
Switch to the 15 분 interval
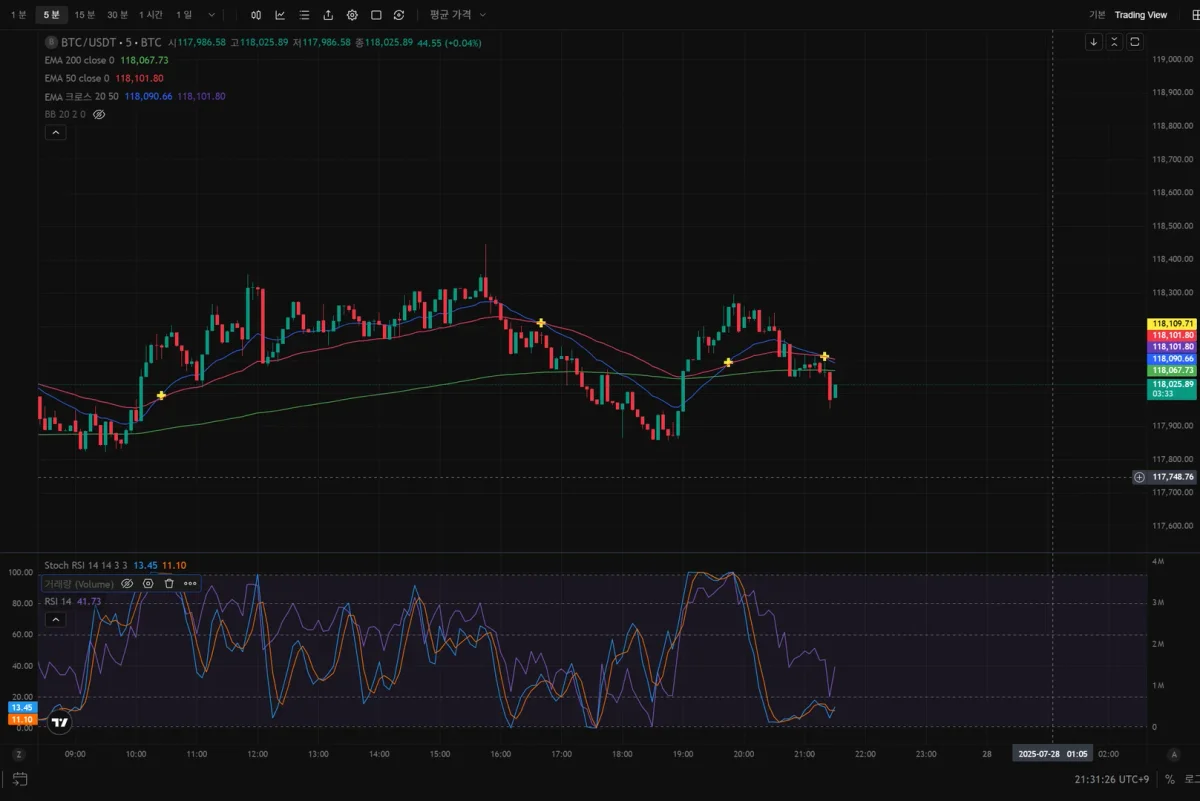click(85, 15)
